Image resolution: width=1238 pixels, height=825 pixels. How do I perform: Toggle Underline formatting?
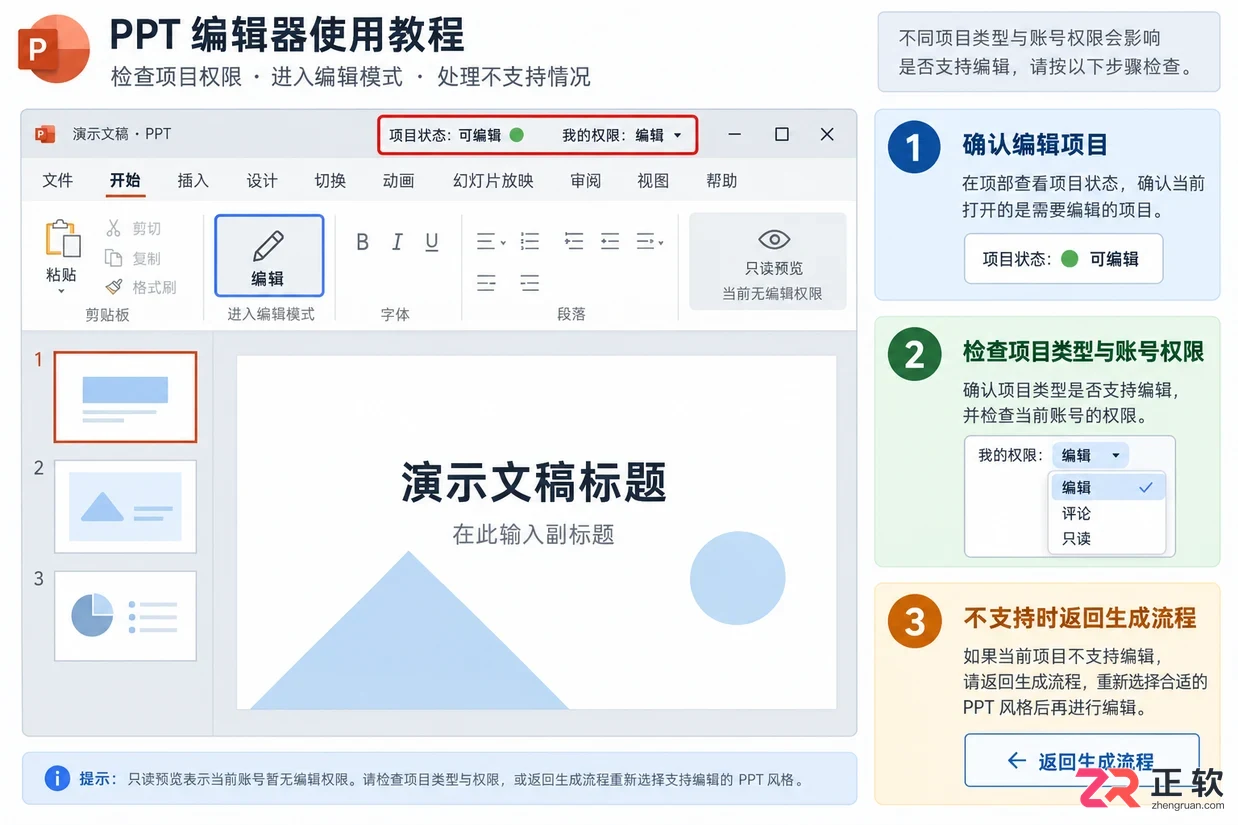click(x=432, y=242)
